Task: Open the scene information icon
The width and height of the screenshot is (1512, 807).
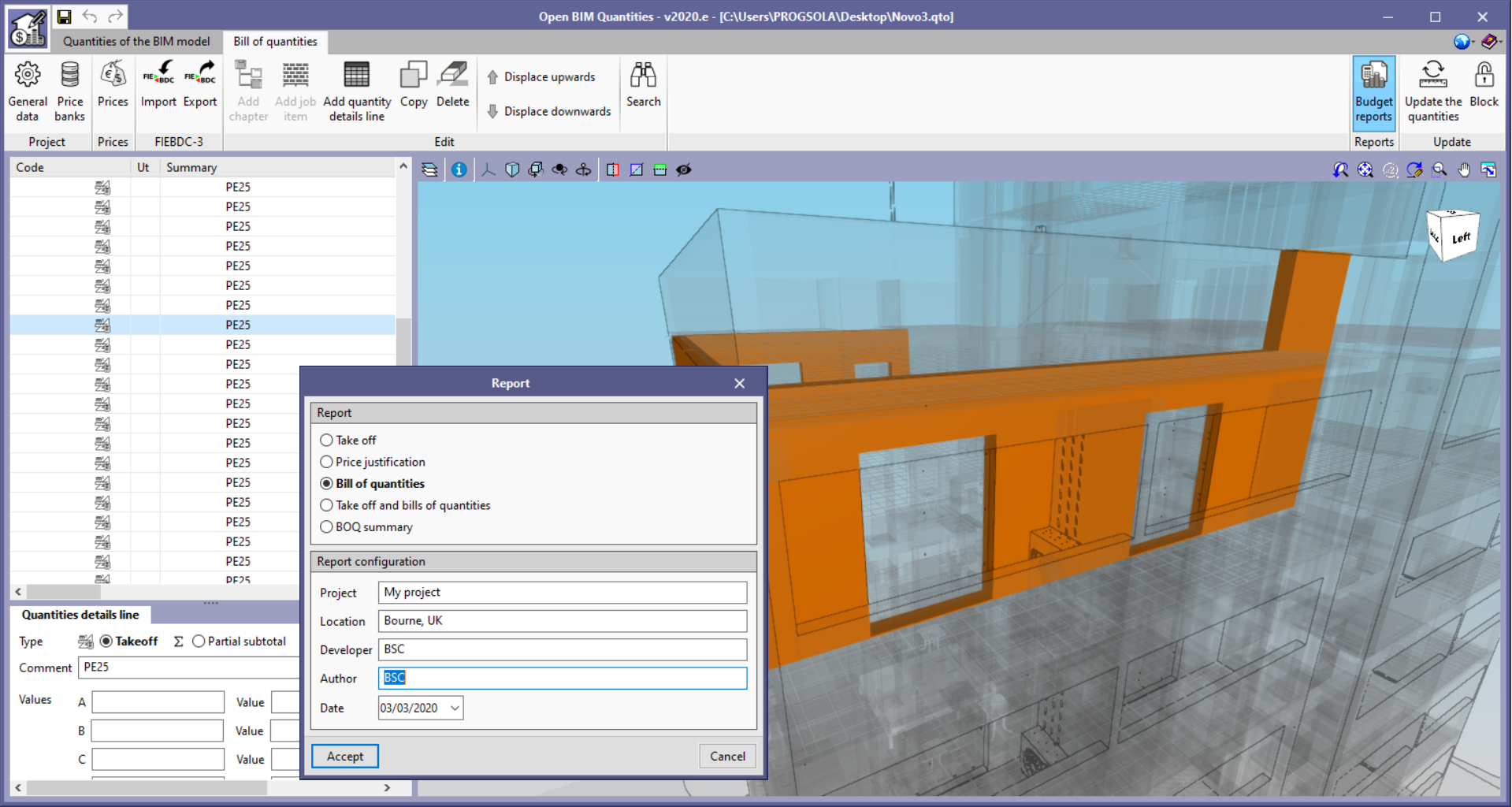Action: [x=459, y=169]
